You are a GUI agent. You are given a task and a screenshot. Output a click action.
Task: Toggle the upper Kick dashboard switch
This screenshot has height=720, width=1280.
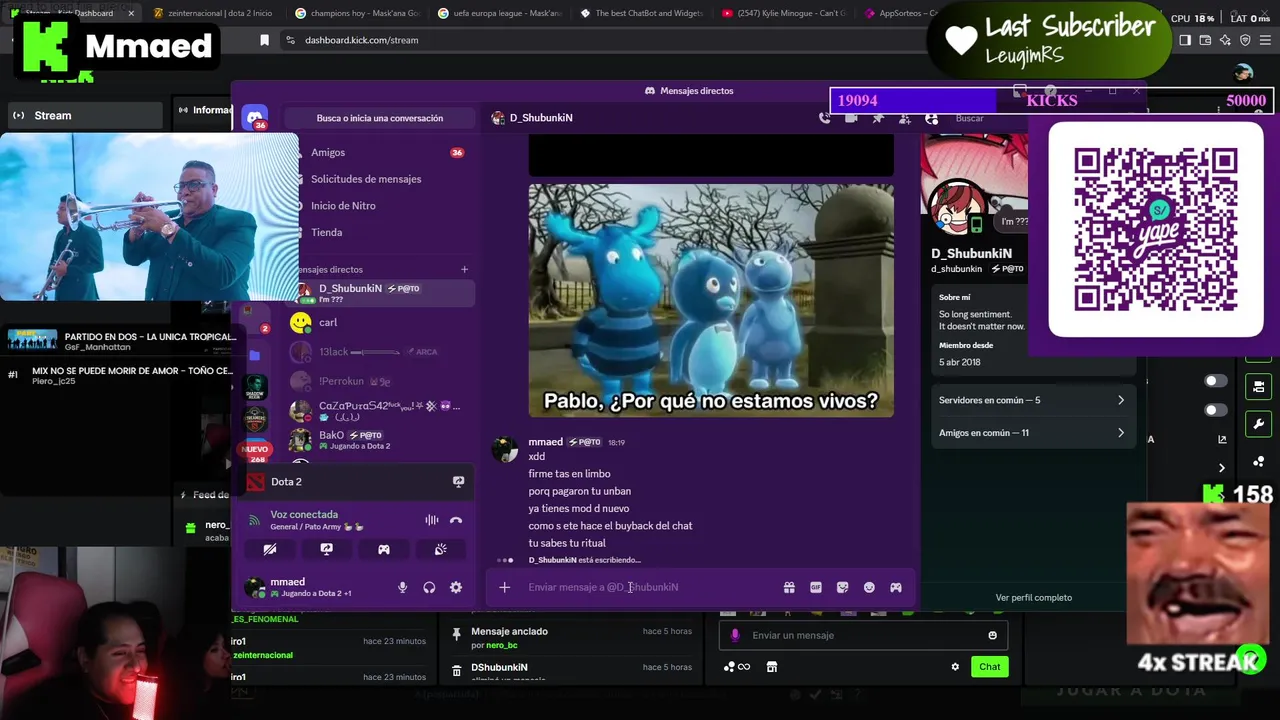click(1216, 381)
